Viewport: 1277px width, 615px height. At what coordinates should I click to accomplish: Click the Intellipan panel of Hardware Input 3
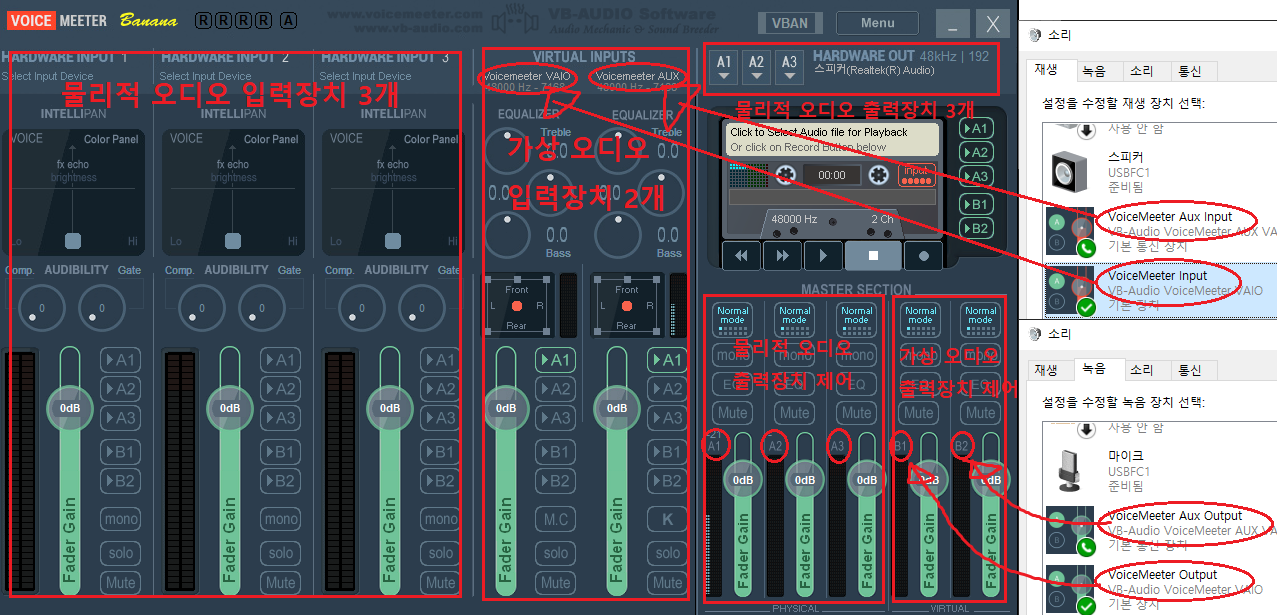pos(394,192)
